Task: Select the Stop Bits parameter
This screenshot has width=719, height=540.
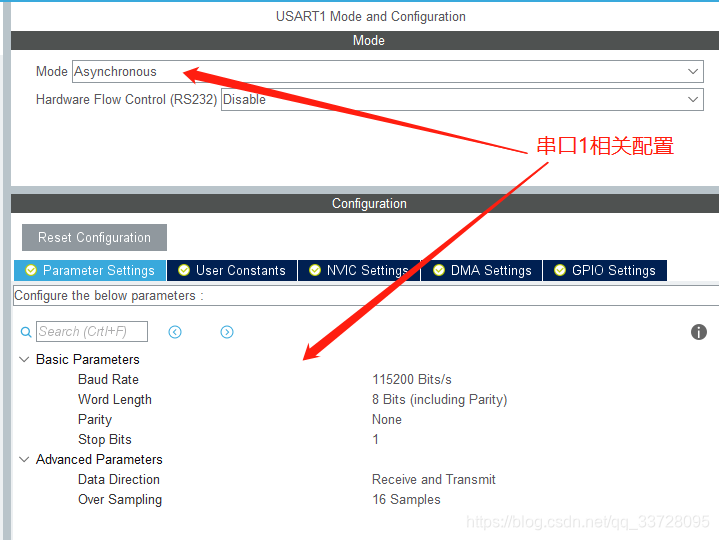Action: pyautogui.click(x=105, y=440)
